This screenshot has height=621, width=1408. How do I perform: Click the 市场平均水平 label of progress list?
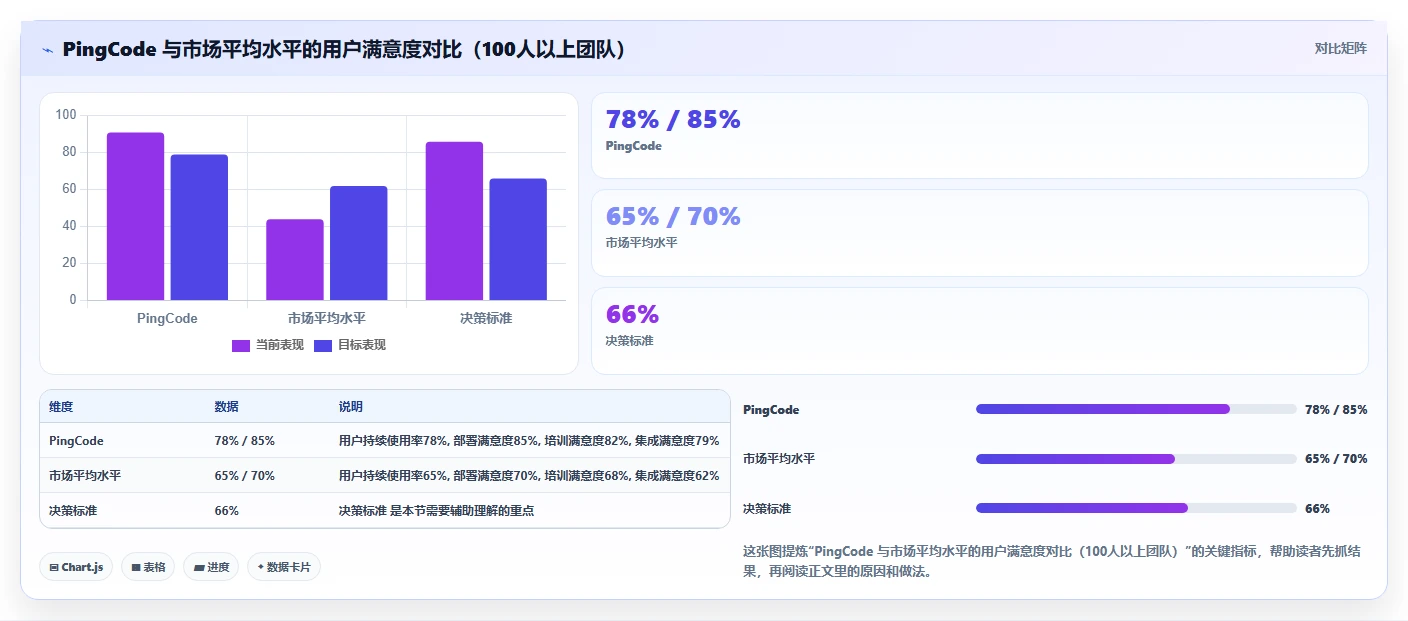779,459
